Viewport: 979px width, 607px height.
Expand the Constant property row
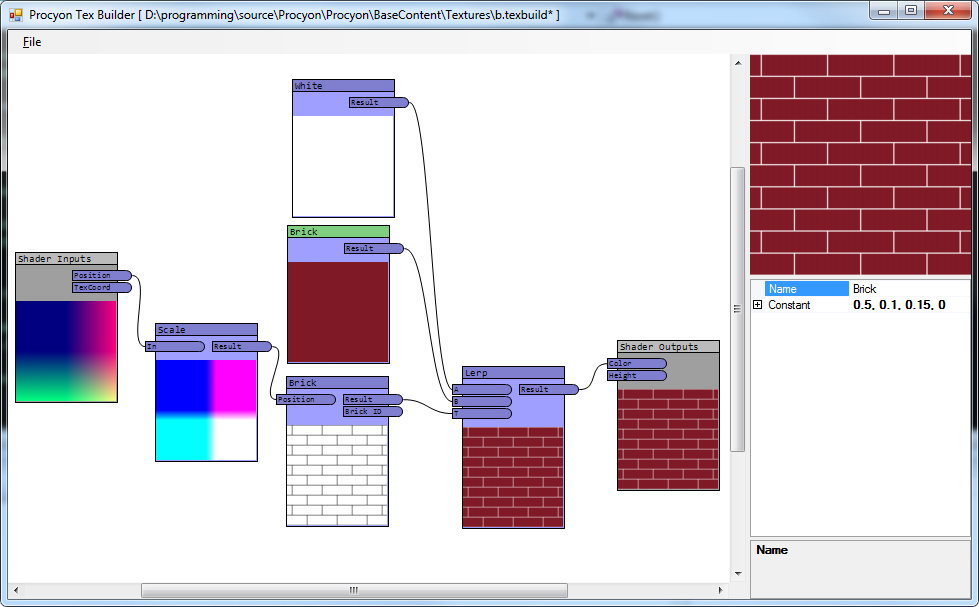tap(758, 305)
